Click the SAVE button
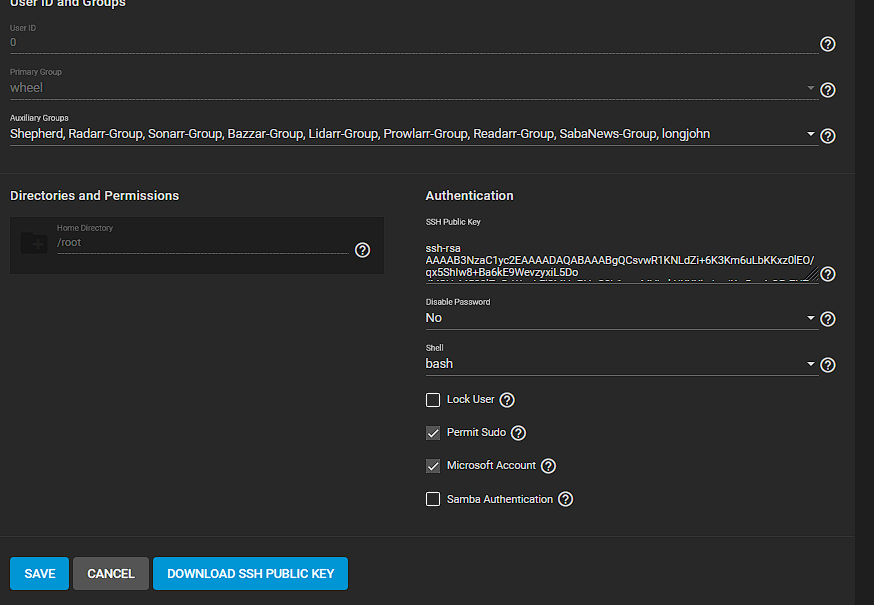874x605 pixels. pyautogui.click(x=40, y=573)
